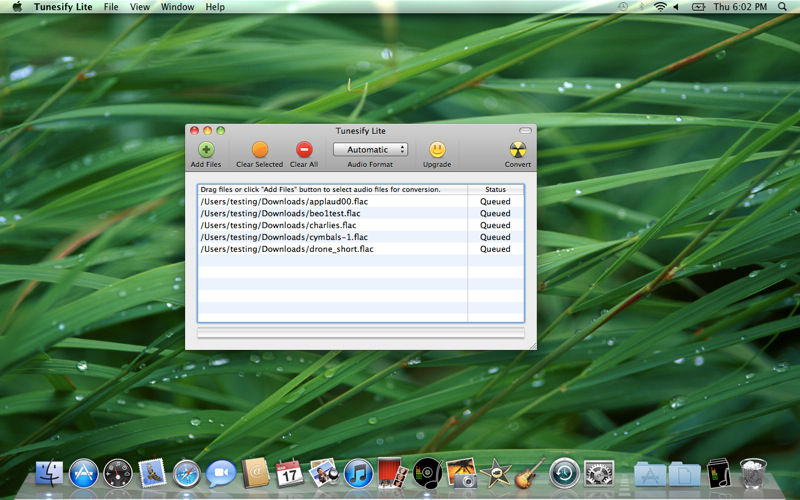Open iChat from the dock
Image resolution: width=800 pixels, height=500 pixels.
coord(221,473)
